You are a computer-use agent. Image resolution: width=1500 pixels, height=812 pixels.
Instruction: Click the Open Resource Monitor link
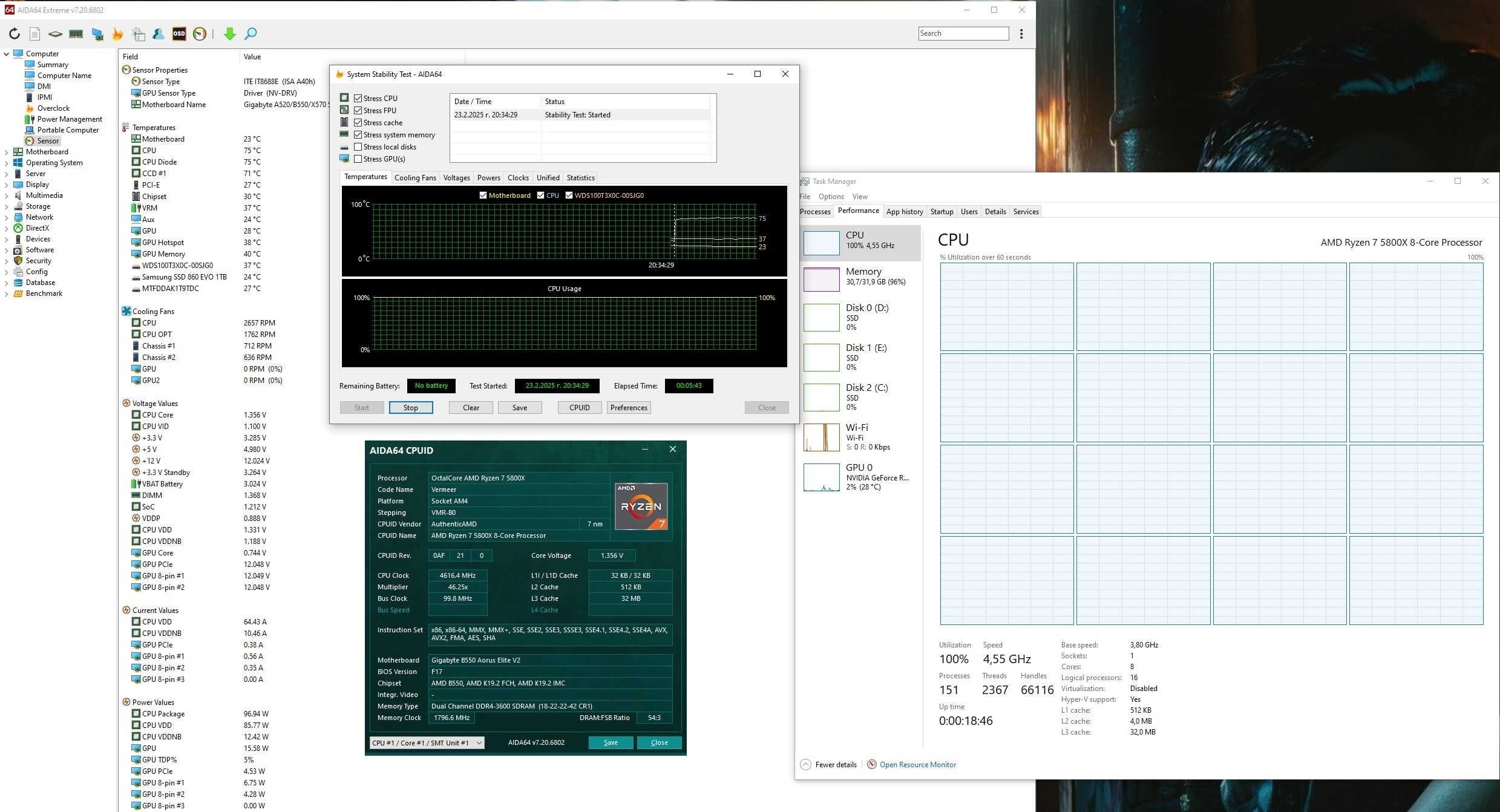(917, 765)
